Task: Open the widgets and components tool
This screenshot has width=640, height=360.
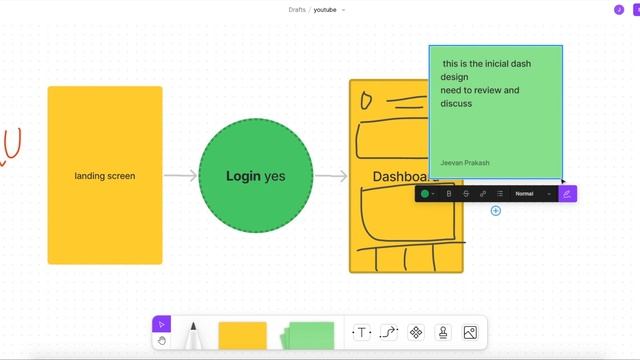Action: pos(416,333)
